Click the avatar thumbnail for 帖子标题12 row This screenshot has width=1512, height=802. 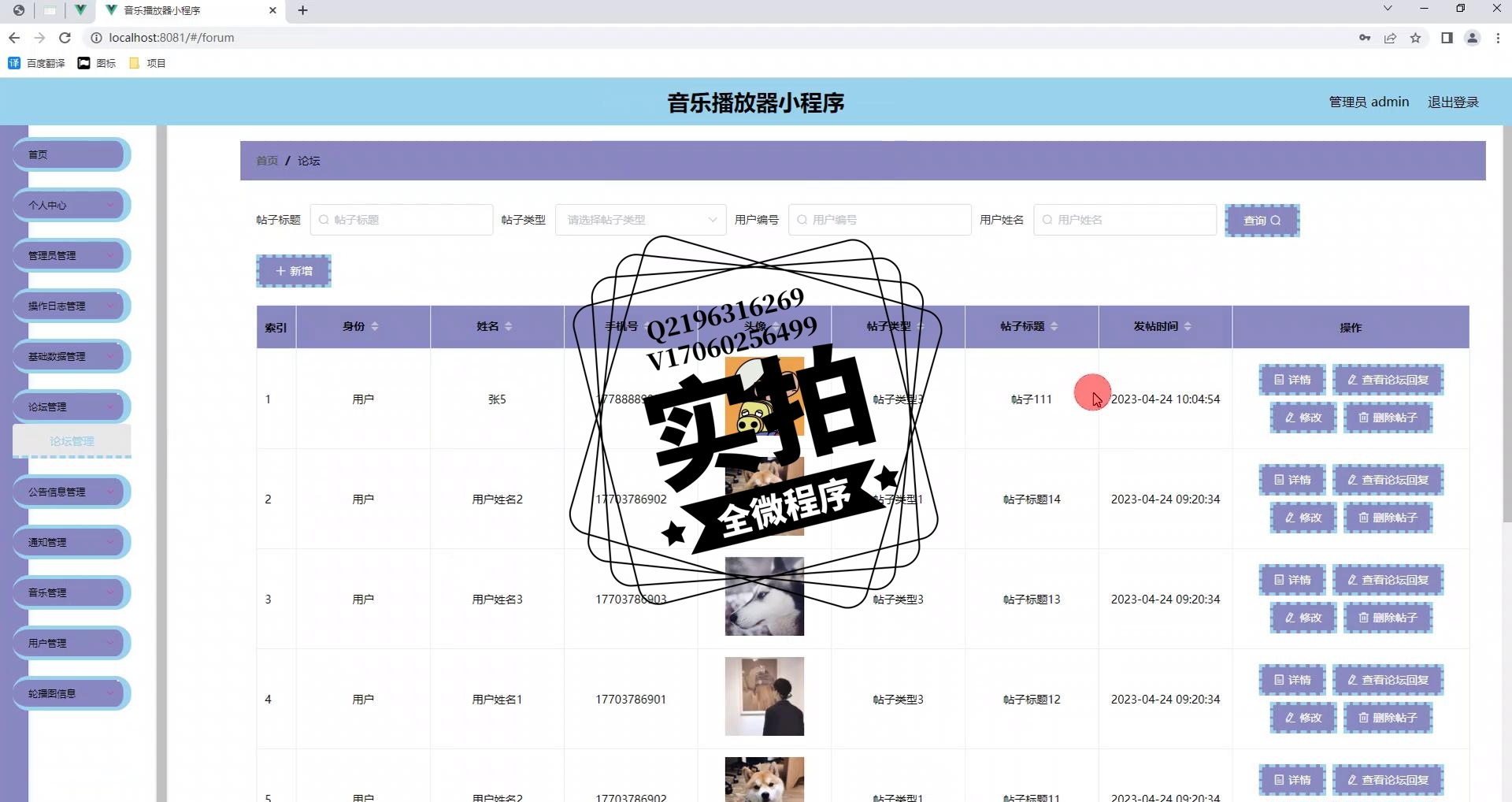click(765, 696)
